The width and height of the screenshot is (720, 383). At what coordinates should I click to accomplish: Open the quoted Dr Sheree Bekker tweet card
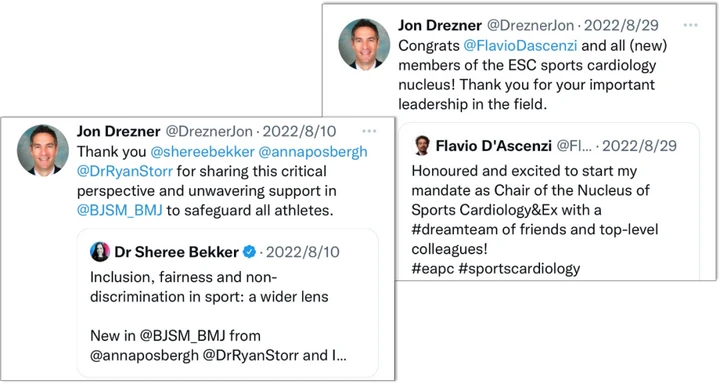coord(228,303)
